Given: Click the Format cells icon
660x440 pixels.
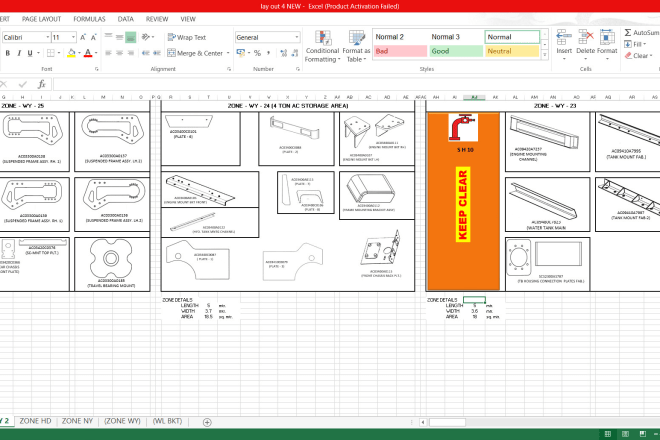Looking at the screenshot, I should coord(607,38).
